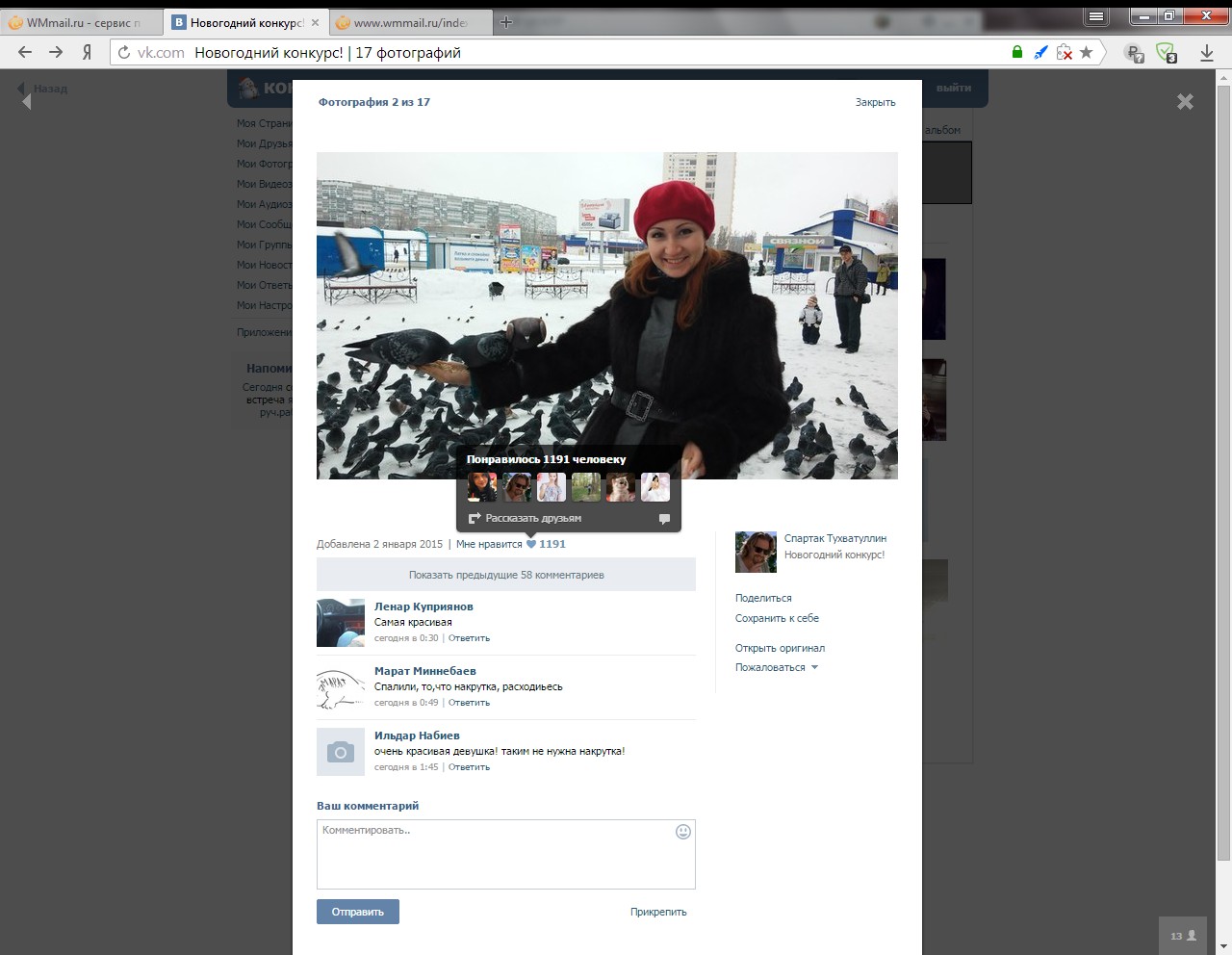Click Сохранить к себе link
1232x955 pixels.
click(777, 618)
